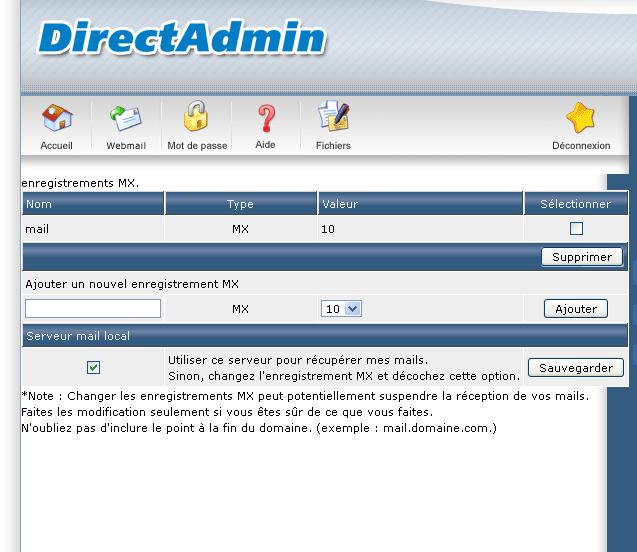Log out via the Déconnexion star icon

(581, 118)
